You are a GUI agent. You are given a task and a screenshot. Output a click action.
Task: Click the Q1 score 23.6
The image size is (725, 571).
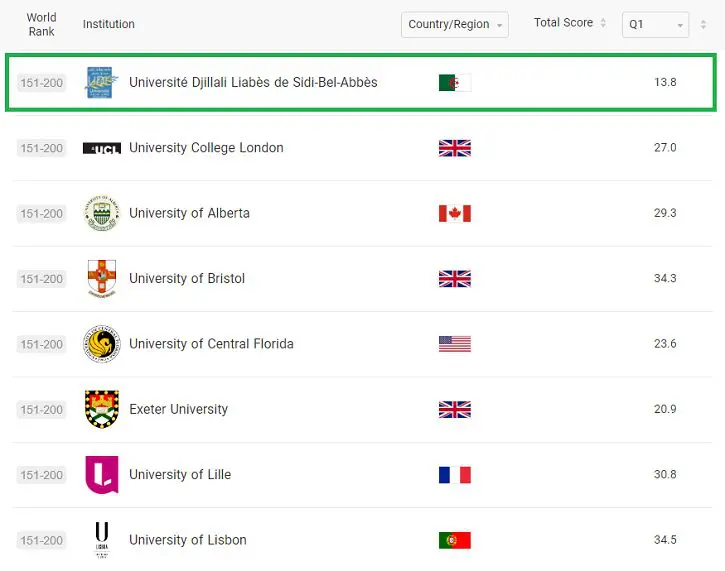(665, 344)
